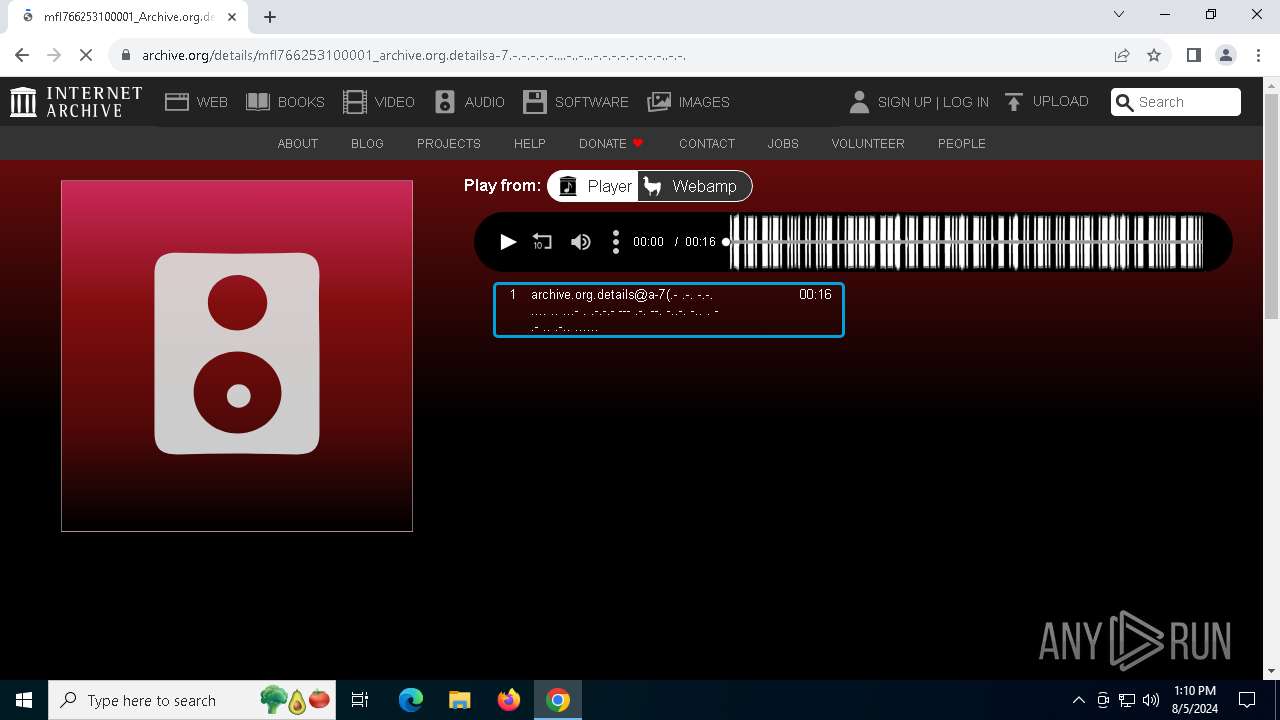
Task: Open the About page
Action: [x=298, y=143]
